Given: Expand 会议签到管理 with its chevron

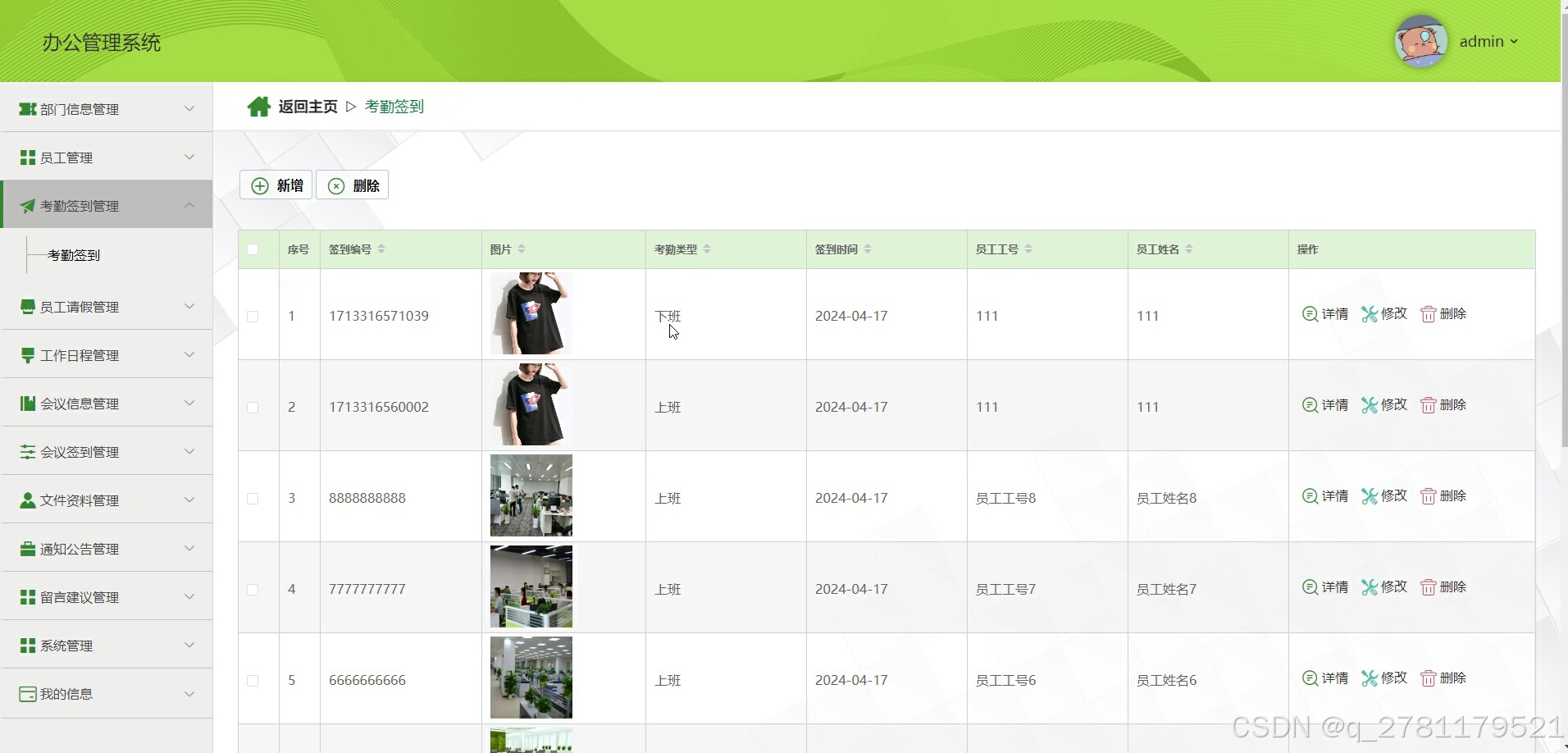Looking at the screenshot, I should click(x=189, y=451).
